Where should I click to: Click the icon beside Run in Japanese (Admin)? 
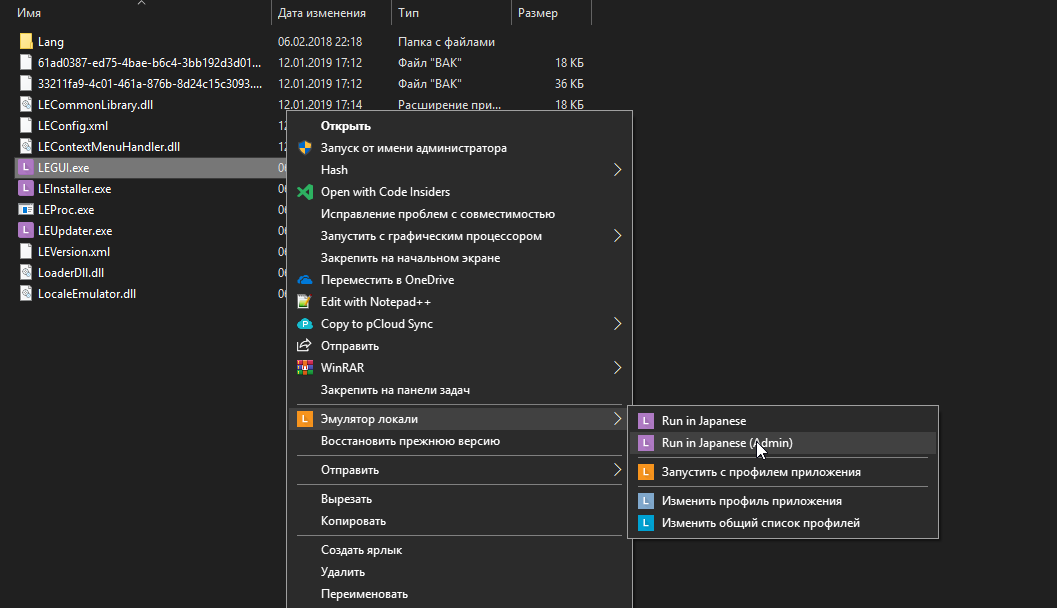[x=646, y=443]
